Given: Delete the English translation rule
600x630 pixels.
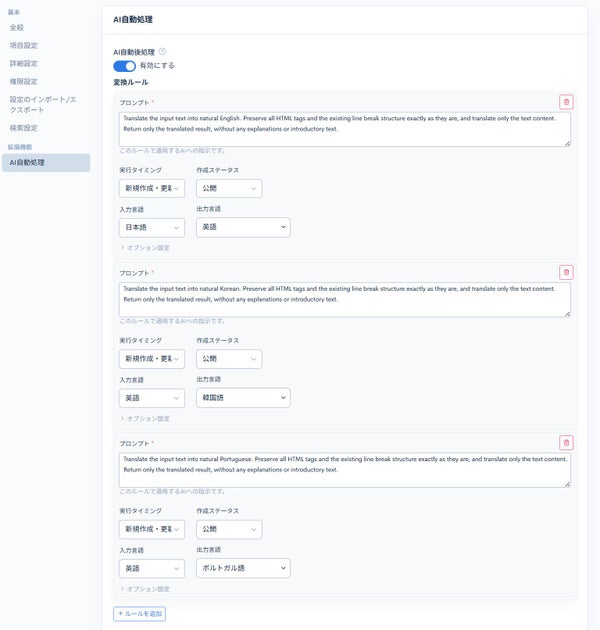Looking at the screenshot, I should (x=566, y=102).
